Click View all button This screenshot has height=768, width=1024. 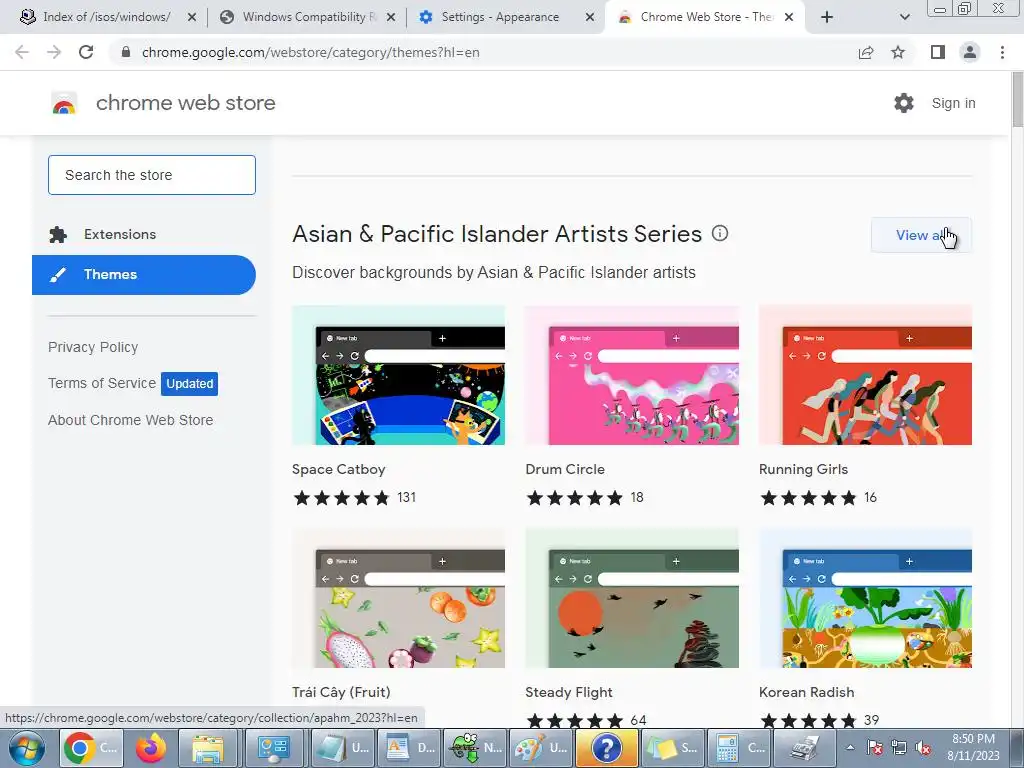point(921,235)
